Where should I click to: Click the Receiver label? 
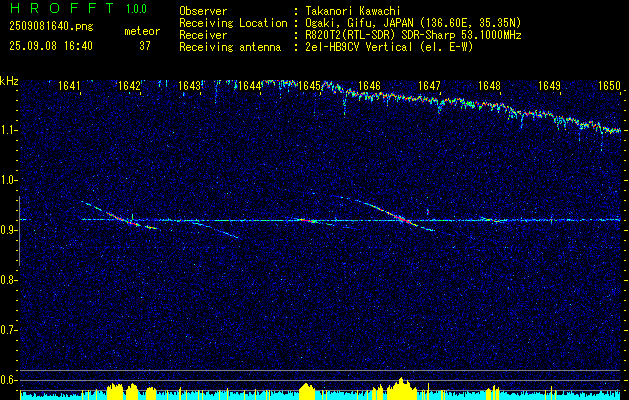[x=203, y=35]
